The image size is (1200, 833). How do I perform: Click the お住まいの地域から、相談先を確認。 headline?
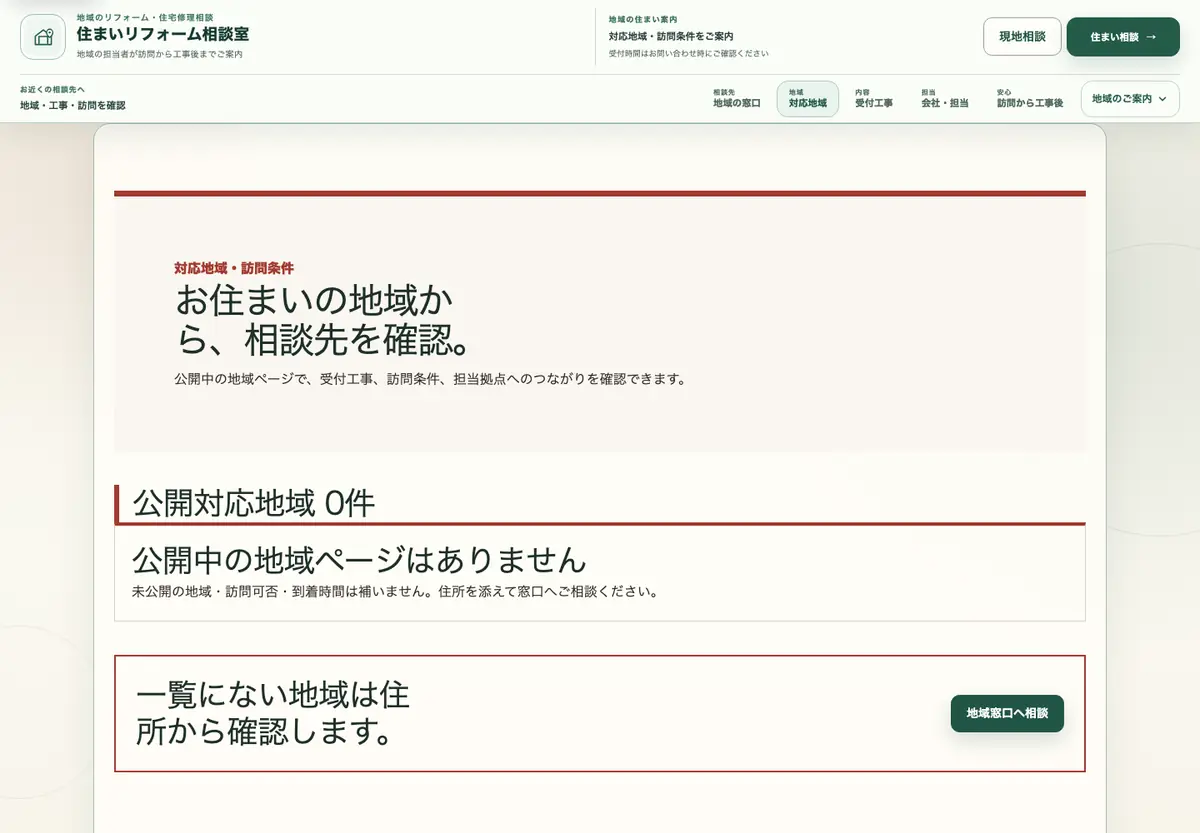click(x=323, y=320)
